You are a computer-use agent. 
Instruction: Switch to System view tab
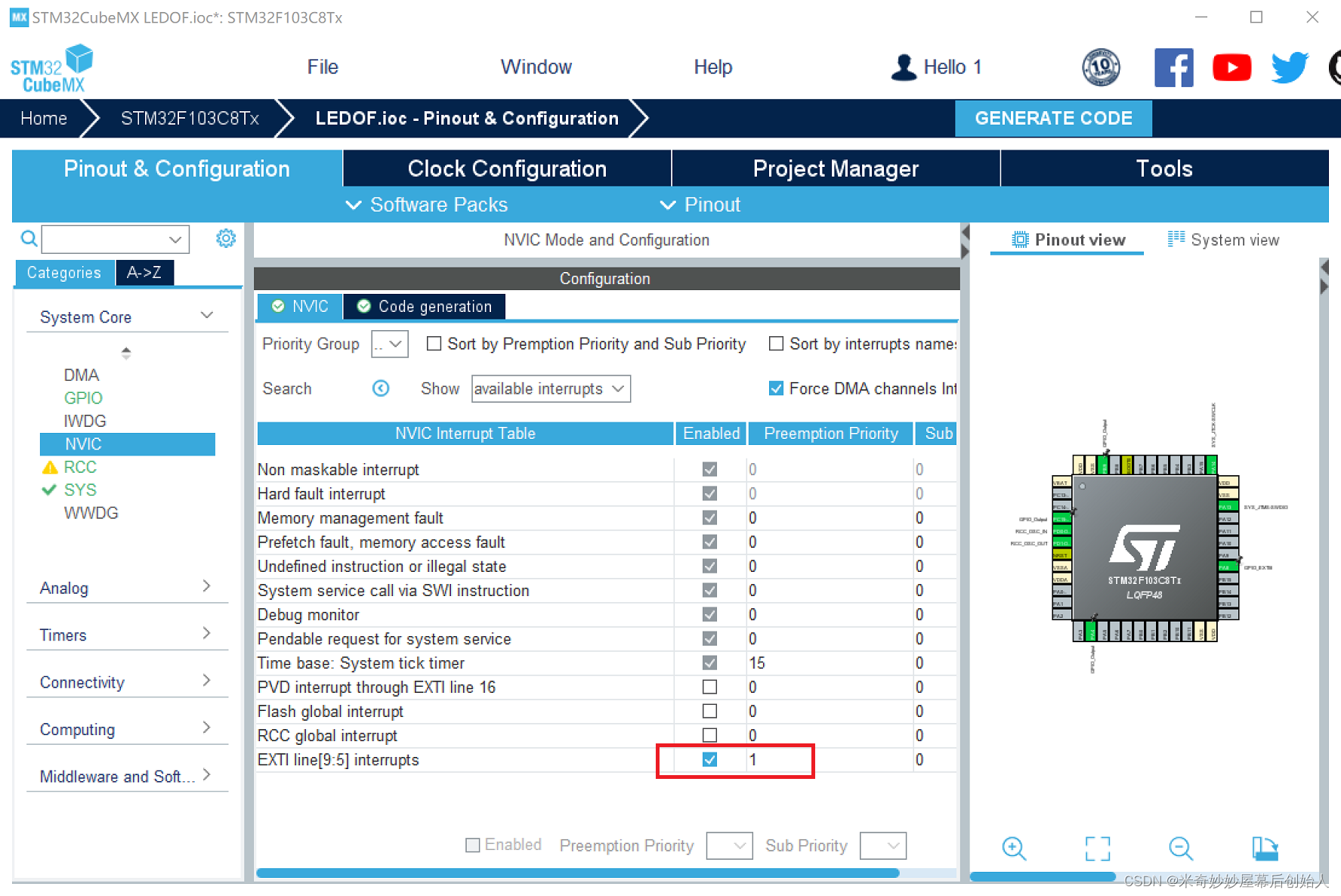(x=1224, y=239)
